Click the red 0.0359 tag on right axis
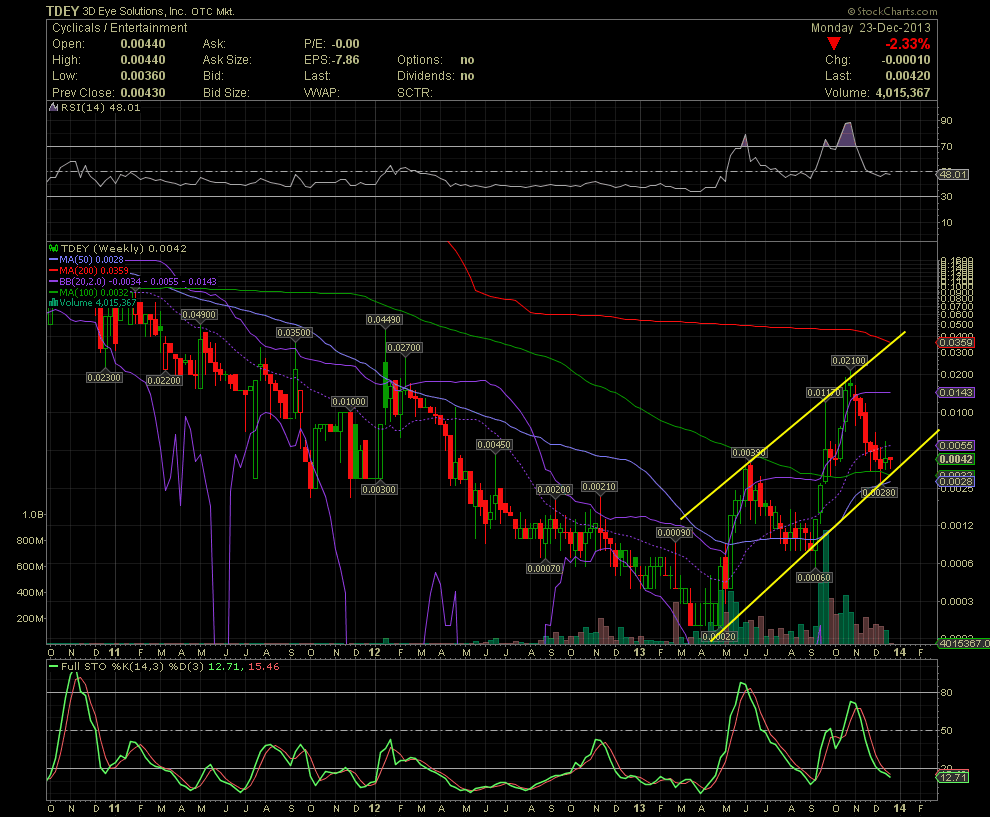The image size is (990, 817). click(x=956, y=342)
